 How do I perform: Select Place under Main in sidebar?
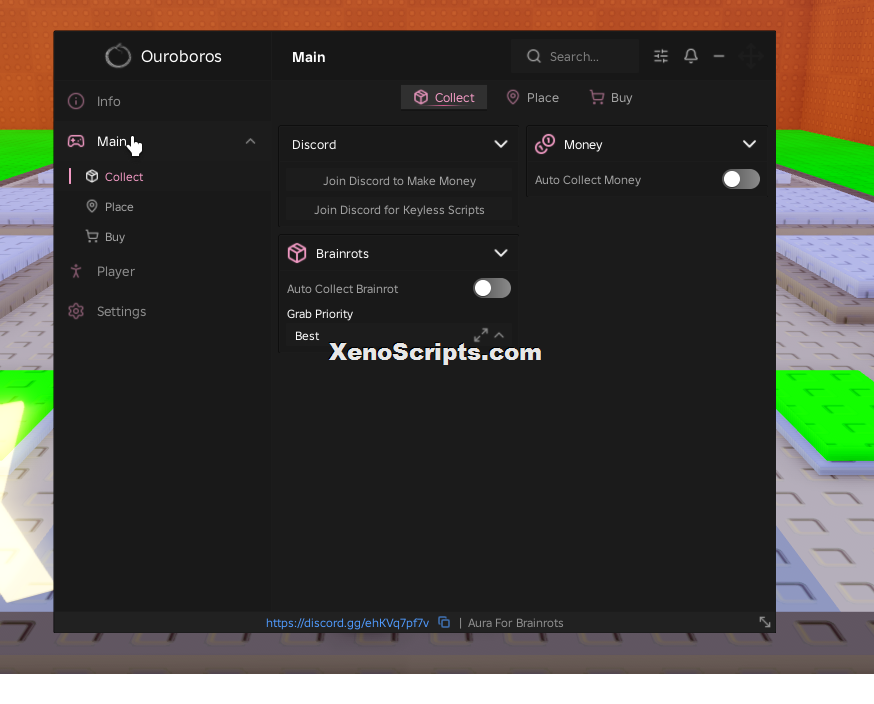[165, 207]
